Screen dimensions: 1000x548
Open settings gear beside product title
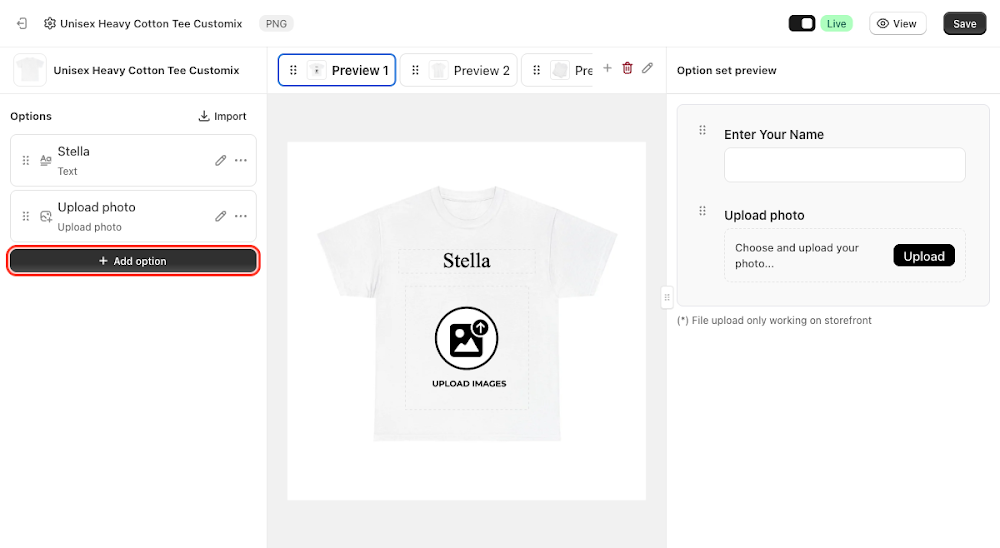49,24
